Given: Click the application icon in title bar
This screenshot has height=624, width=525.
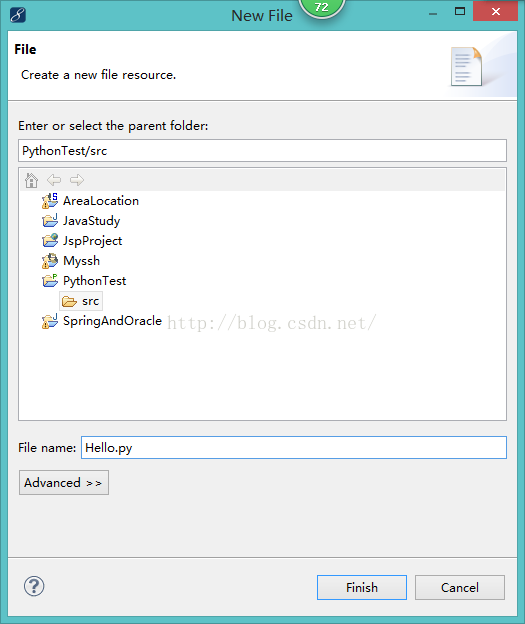Looking at the screenshot, I should tap(18, 15).
